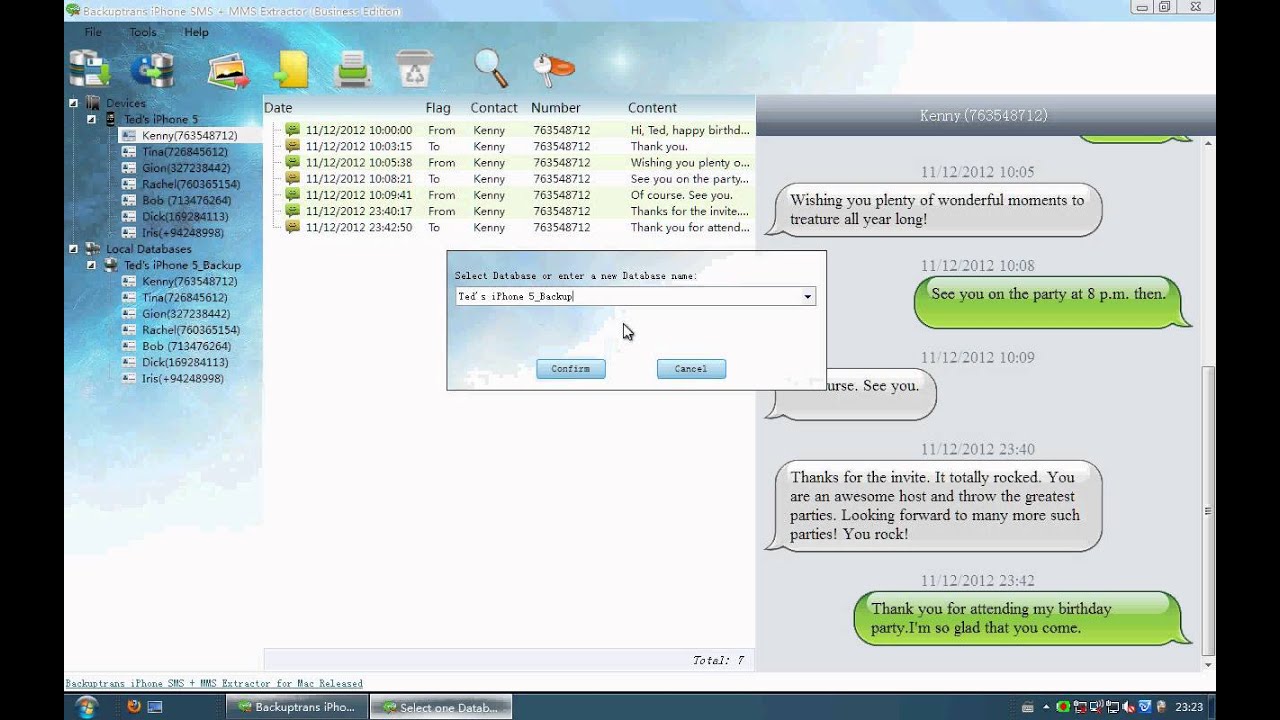Switch to Backuptrans iPhone taskbar window
The image size is (1280, 720).
[296, 706]
